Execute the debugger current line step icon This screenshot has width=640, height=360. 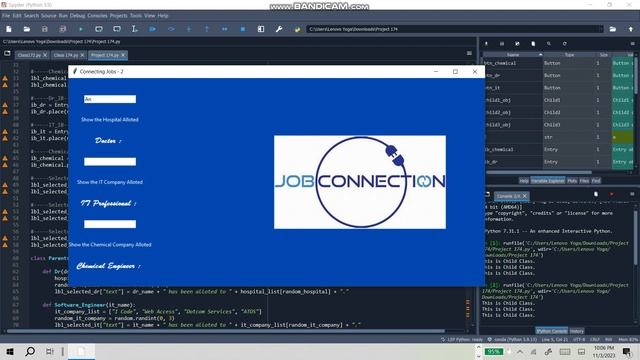pyautogui.click(x=171, y=29)
